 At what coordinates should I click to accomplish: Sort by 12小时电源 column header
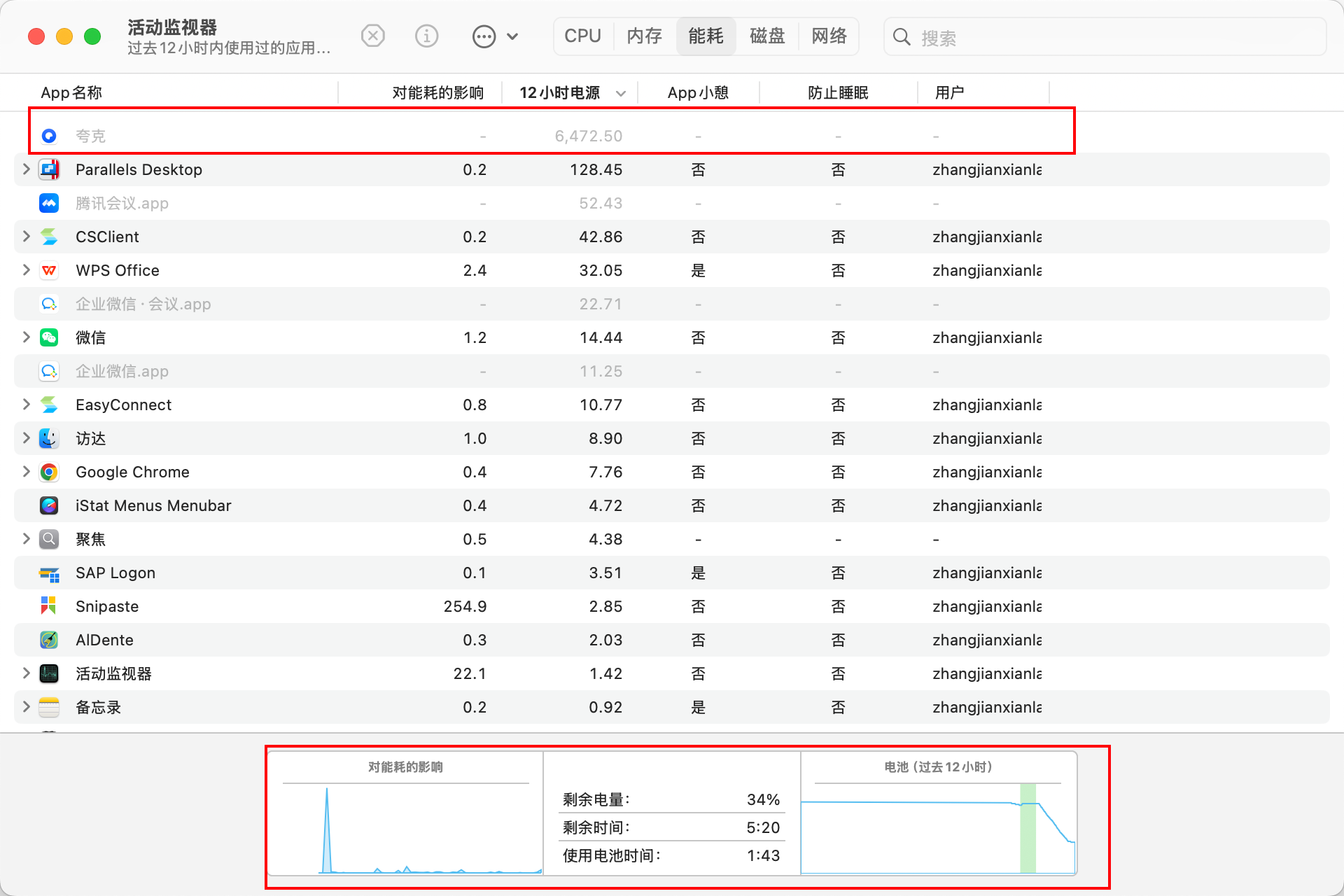coord(560,92)
